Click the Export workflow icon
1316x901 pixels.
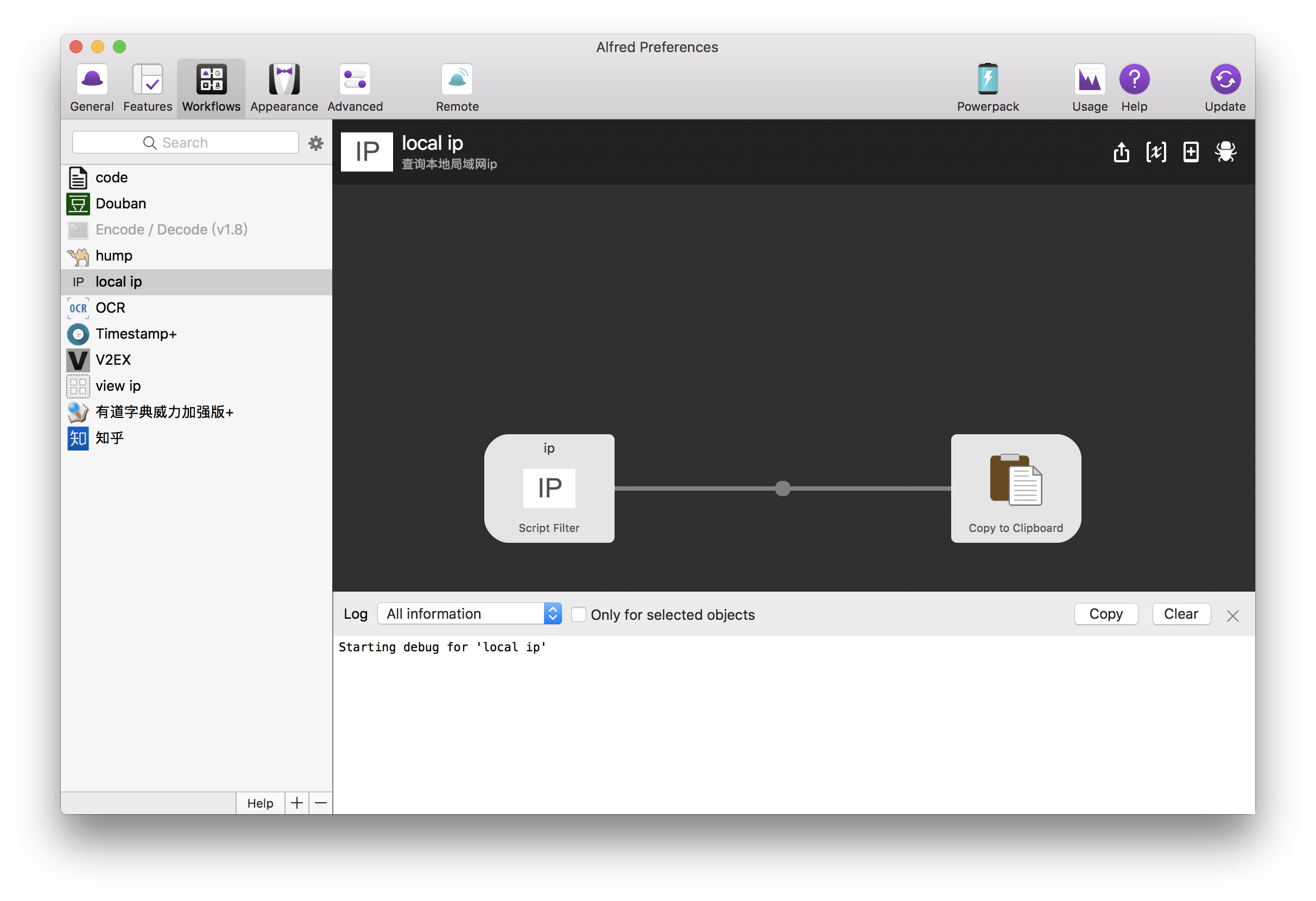coord(1121,152)
